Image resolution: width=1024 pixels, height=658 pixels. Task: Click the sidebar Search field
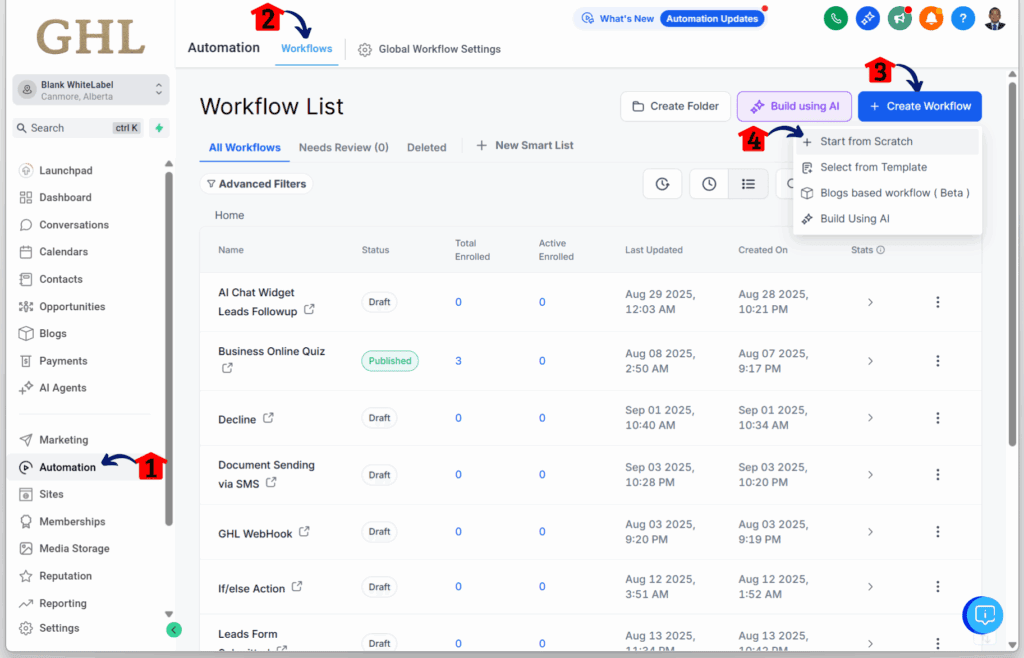click(x=78, y=128)
